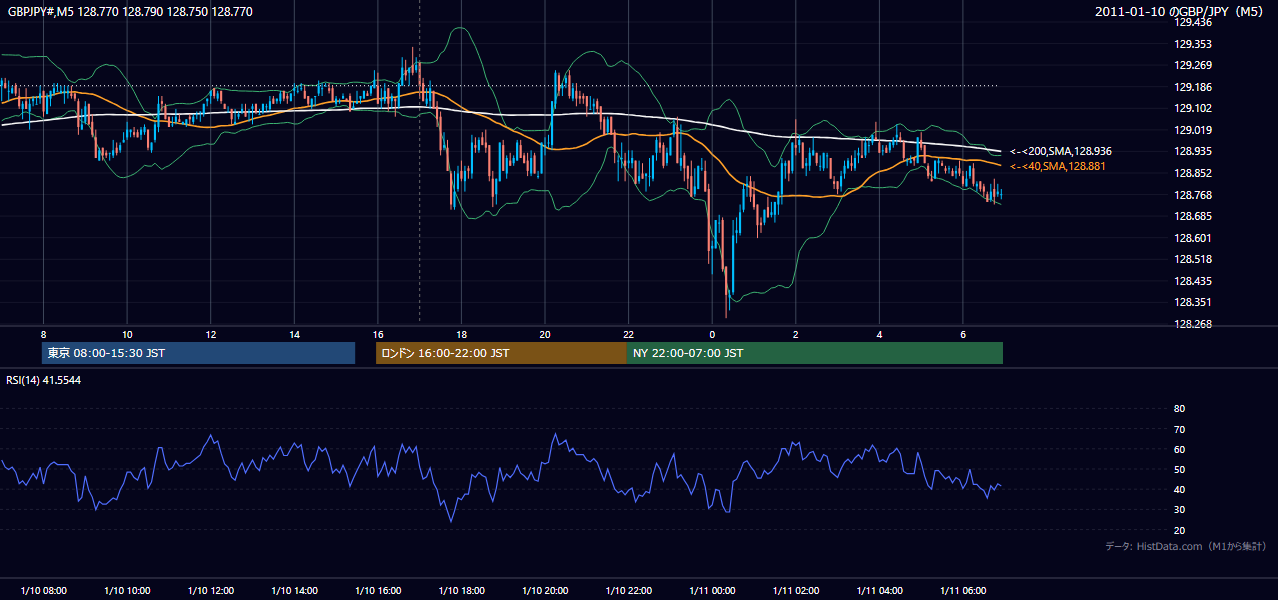1278x600 pixels.
Task: Click price axis value 129.436
Action: (1194, 22)
